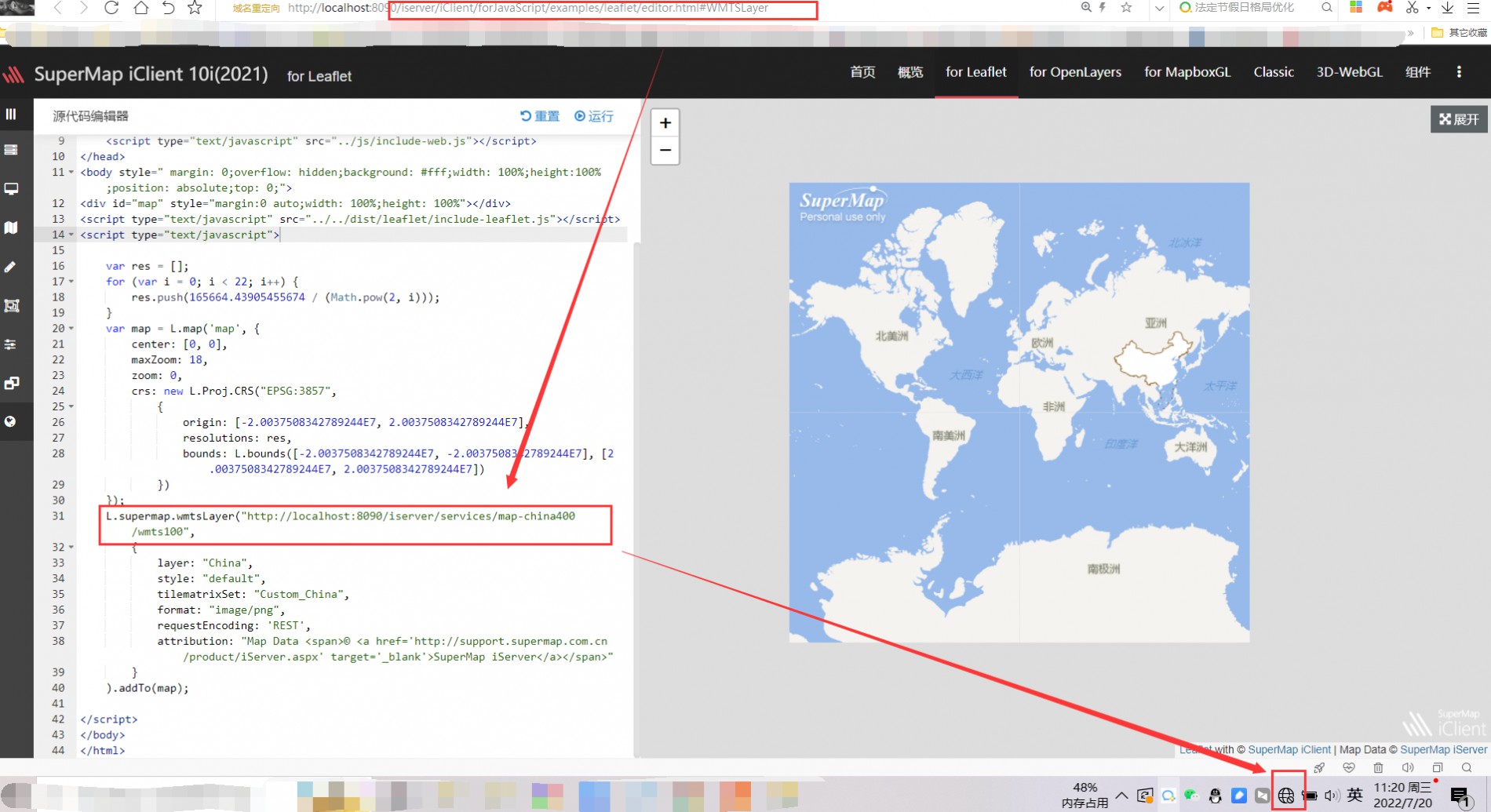Viewport: 1491px width, 812px height.
Task: Toggle the 英 input method indicator
Action: (1355, 796)
